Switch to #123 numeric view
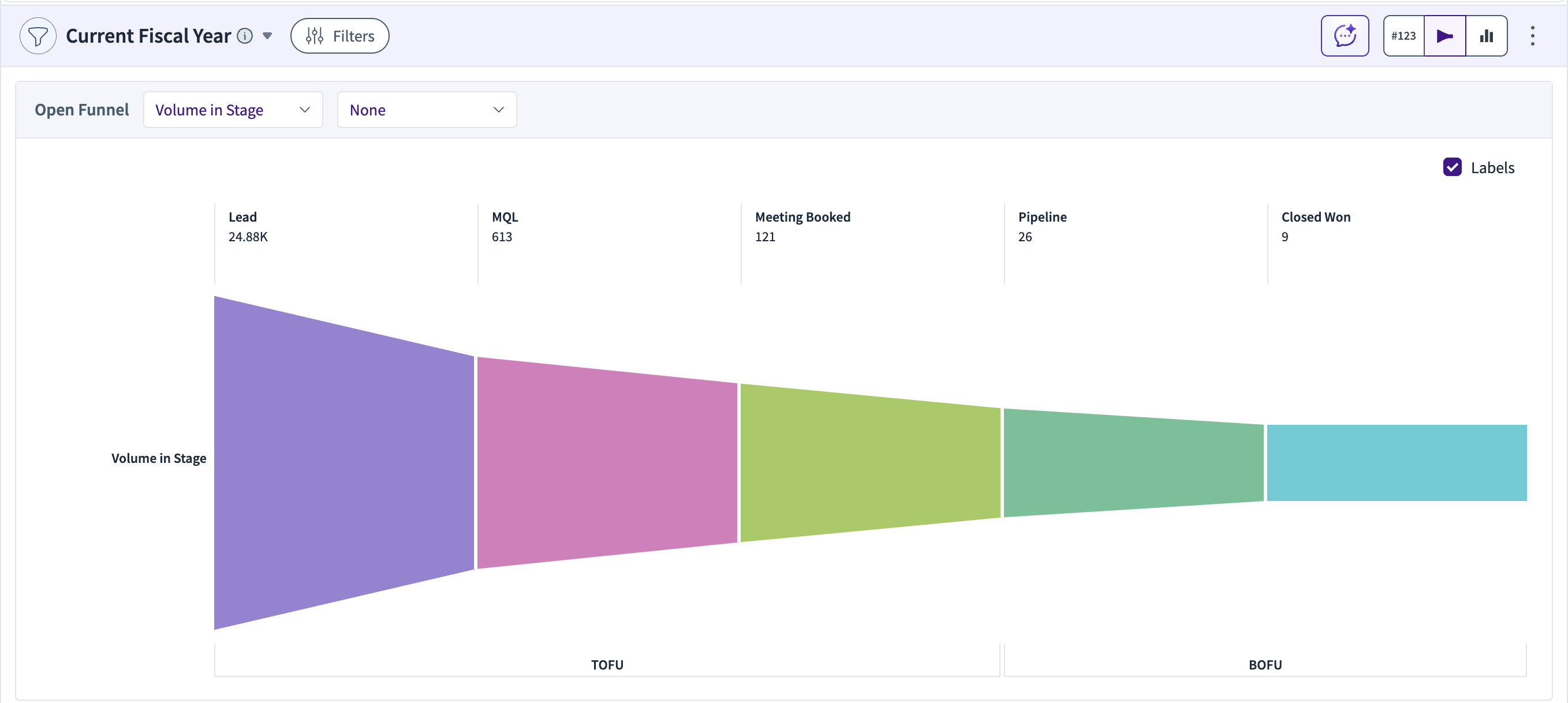The height and width of the screenshot is (703, 1568). [x=1403, y=36]
